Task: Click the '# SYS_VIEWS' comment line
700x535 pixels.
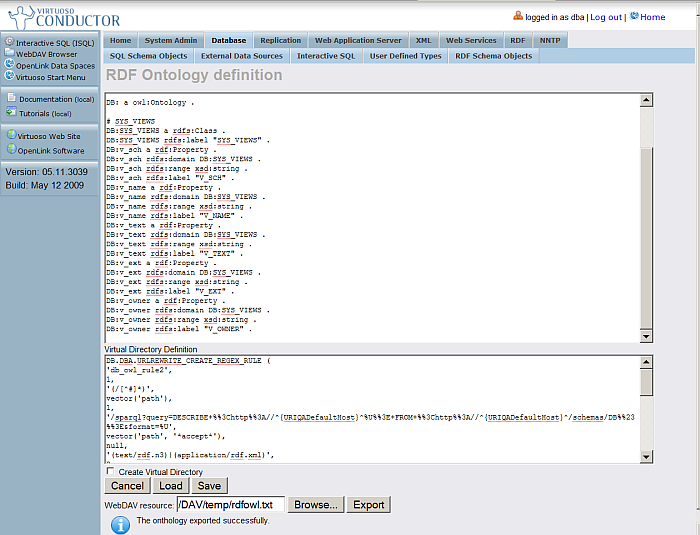Action: 131,121
